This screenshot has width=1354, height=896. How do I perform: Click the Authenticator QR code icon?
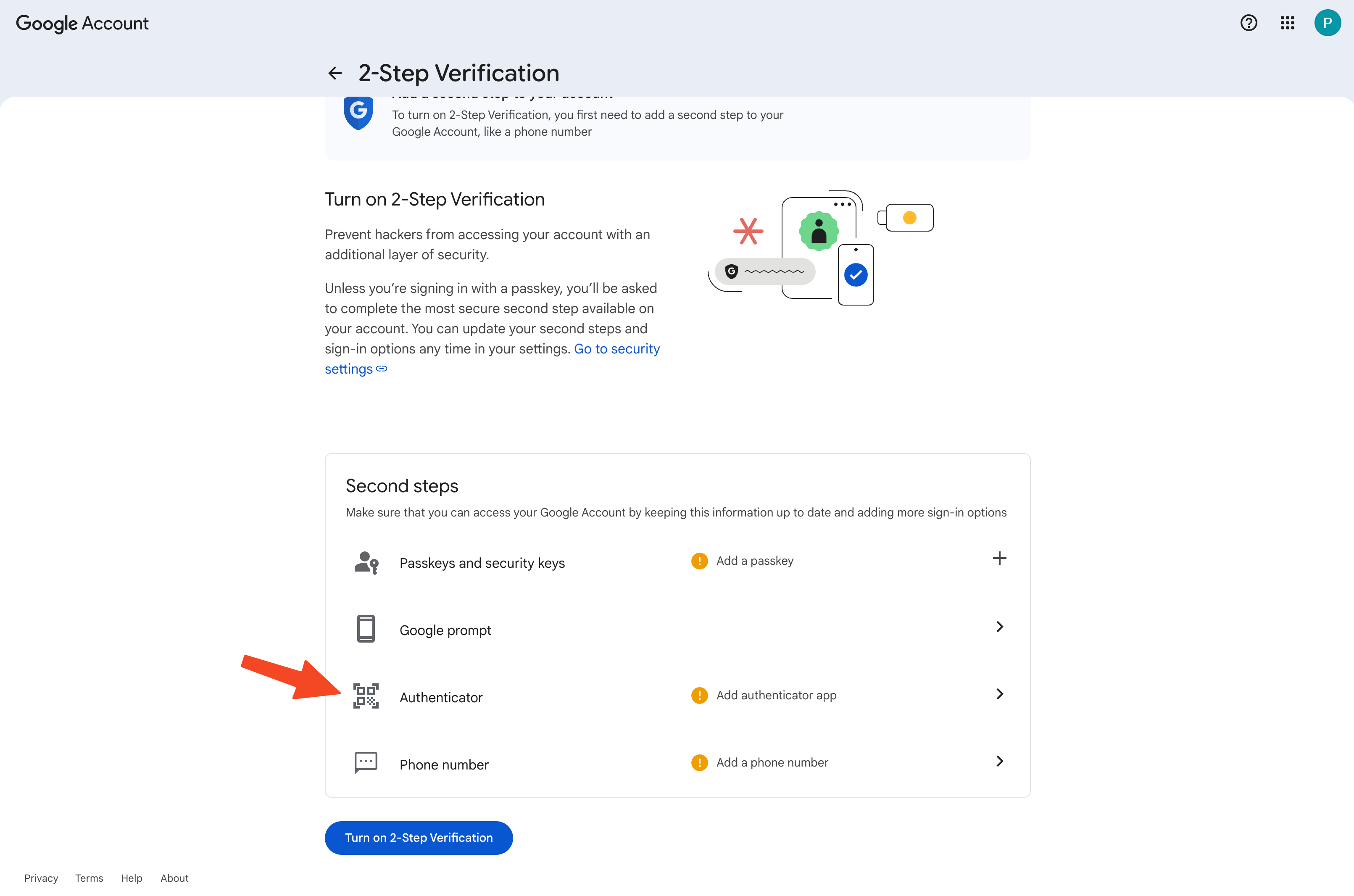[x=366, y=696]
